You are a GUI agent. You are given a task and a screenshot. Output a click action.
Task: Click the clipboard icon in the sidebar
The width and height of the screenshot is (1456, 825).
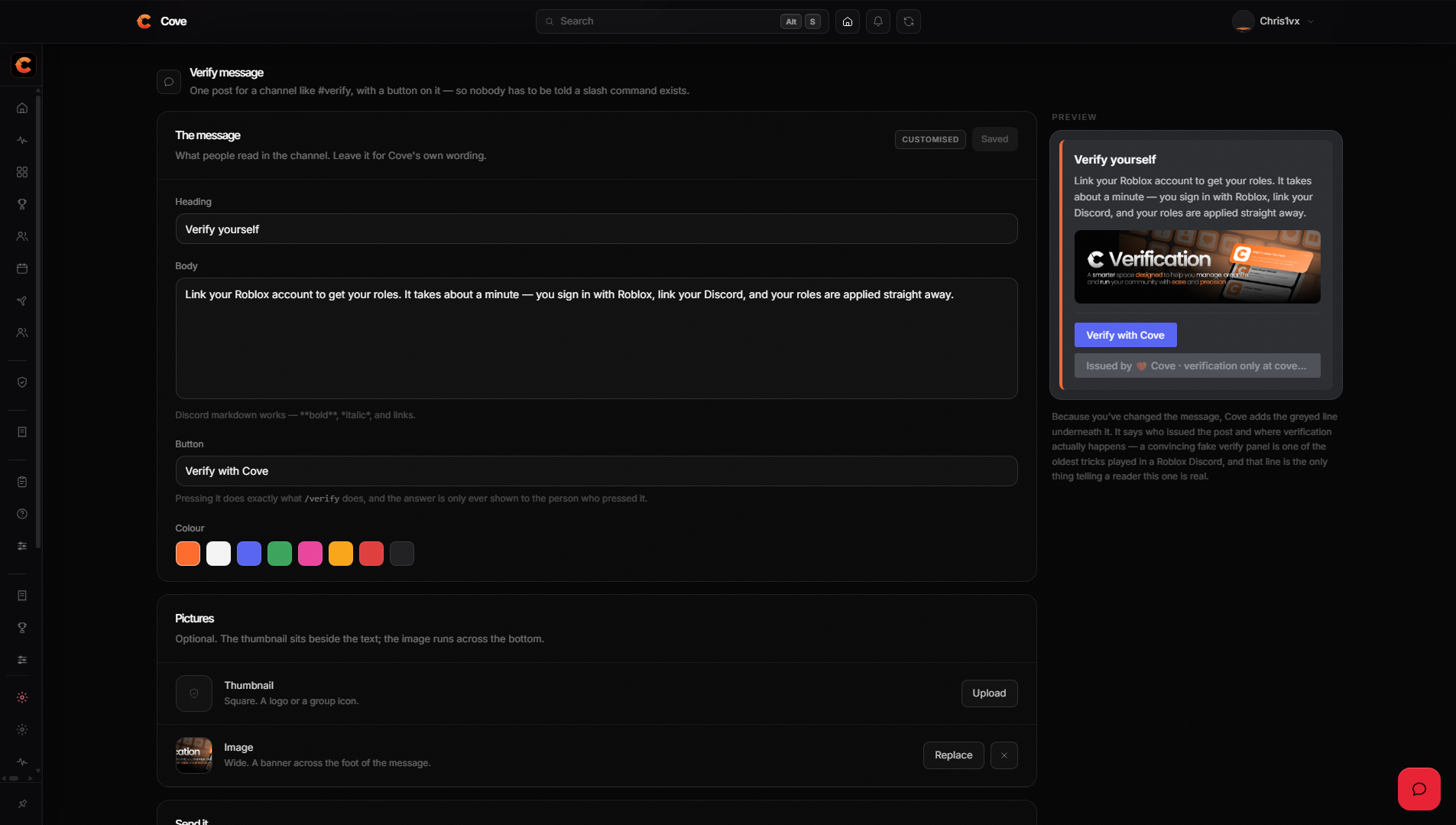click(x=22, y=482)
